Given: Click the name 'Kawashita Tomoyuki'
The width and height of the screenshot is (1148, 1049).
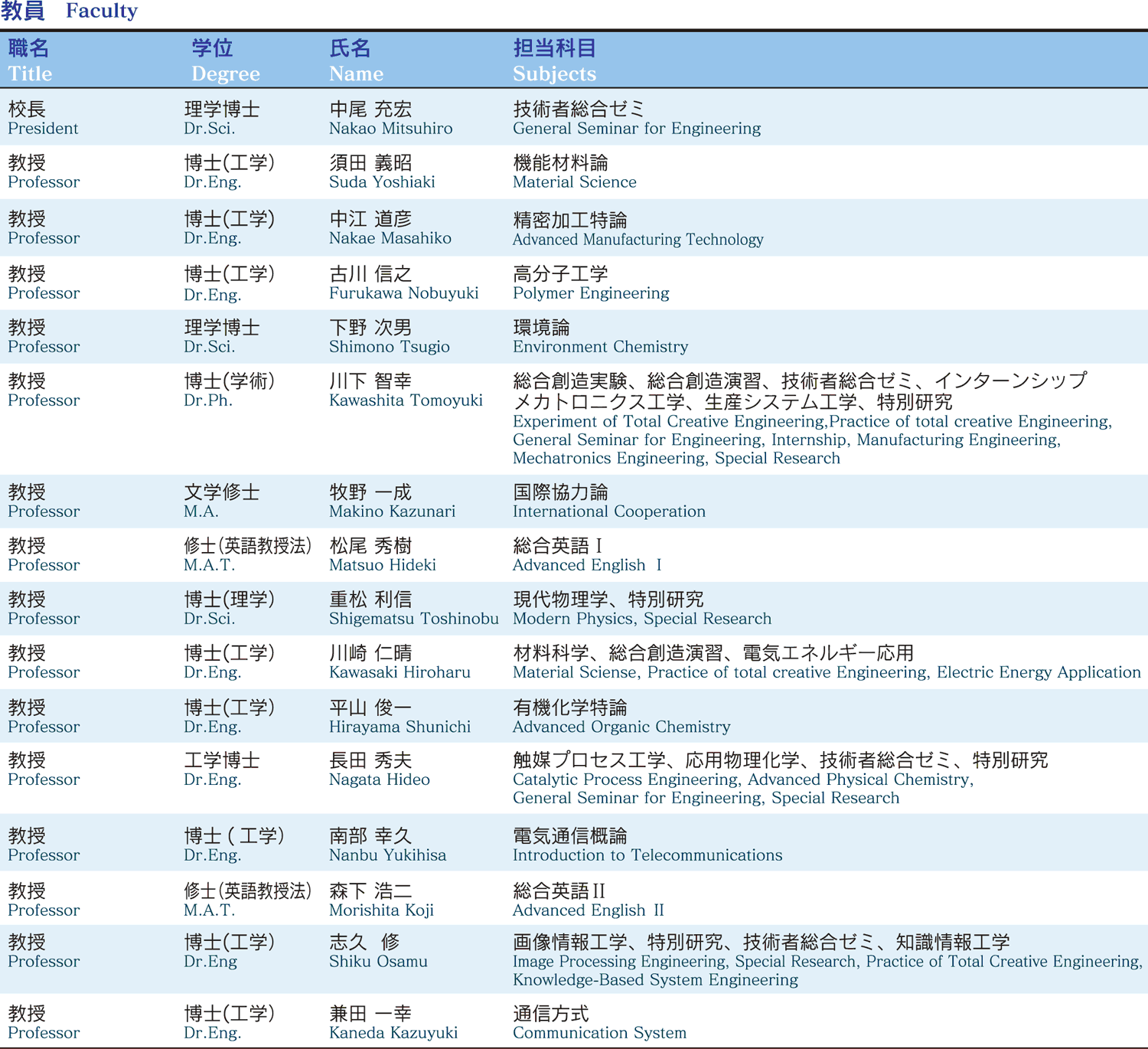Looking at the screenshot, I should 406,400.
